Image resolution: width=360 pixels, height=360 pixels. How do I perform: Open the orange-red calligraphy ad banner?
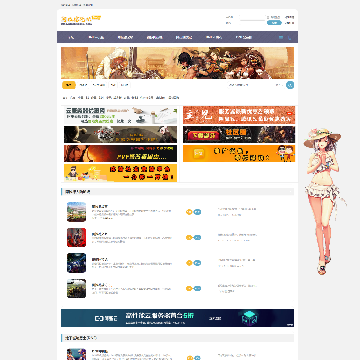click(239, 115)
